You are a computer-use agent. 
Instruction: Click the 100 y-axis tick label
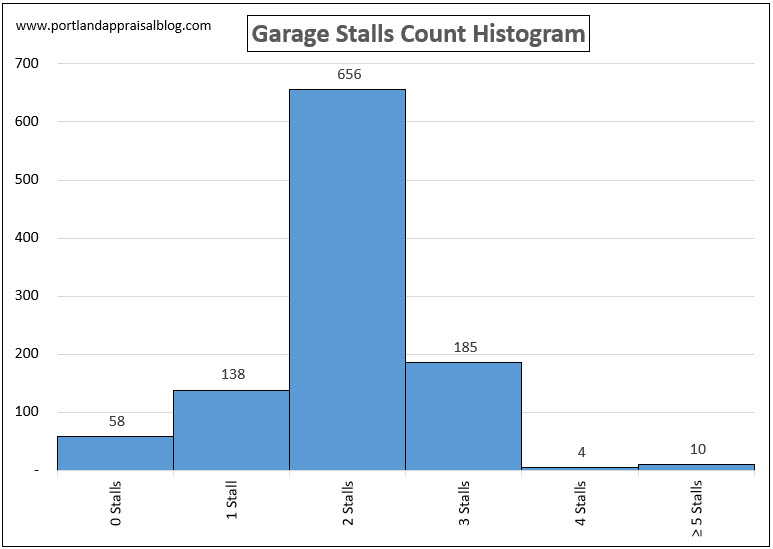coord(27,412)
